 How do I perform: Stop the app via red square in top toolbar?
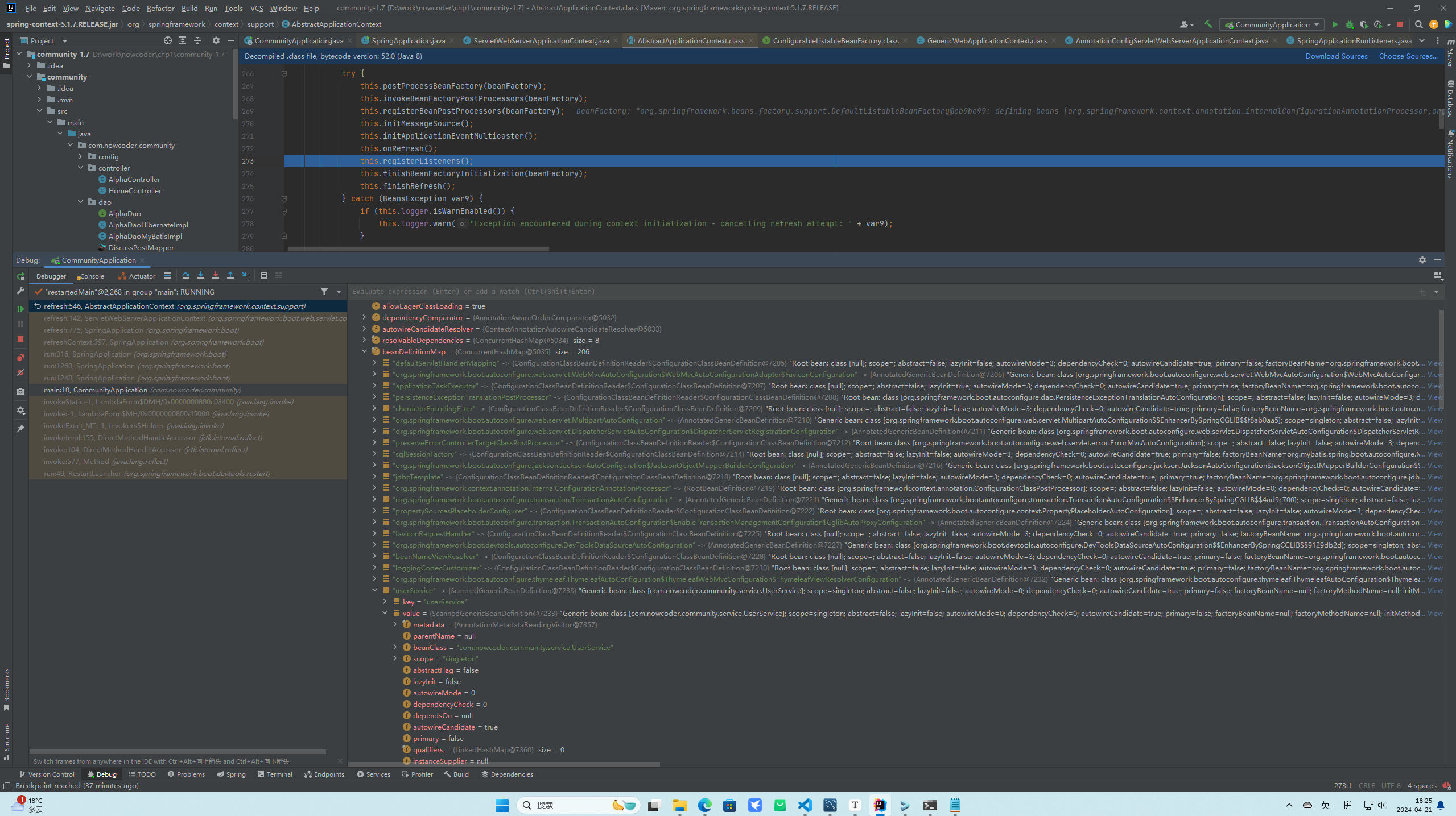(x=1400, y=24)
